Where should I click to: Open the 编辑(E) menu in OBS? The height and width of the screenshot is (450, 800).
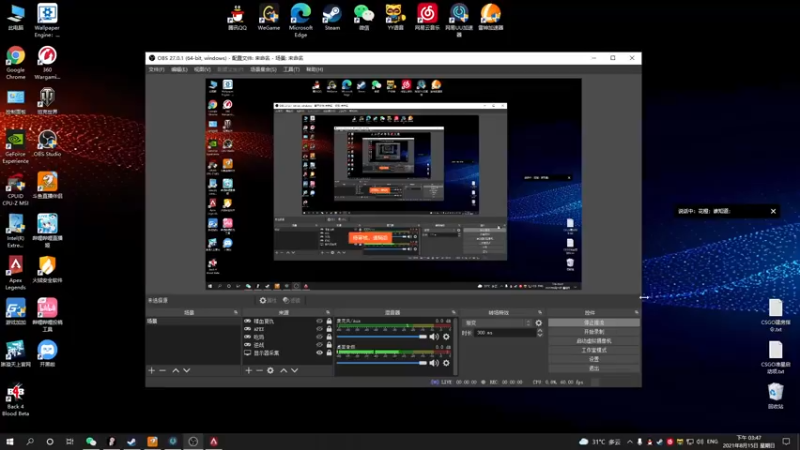[x=179, y=69]
